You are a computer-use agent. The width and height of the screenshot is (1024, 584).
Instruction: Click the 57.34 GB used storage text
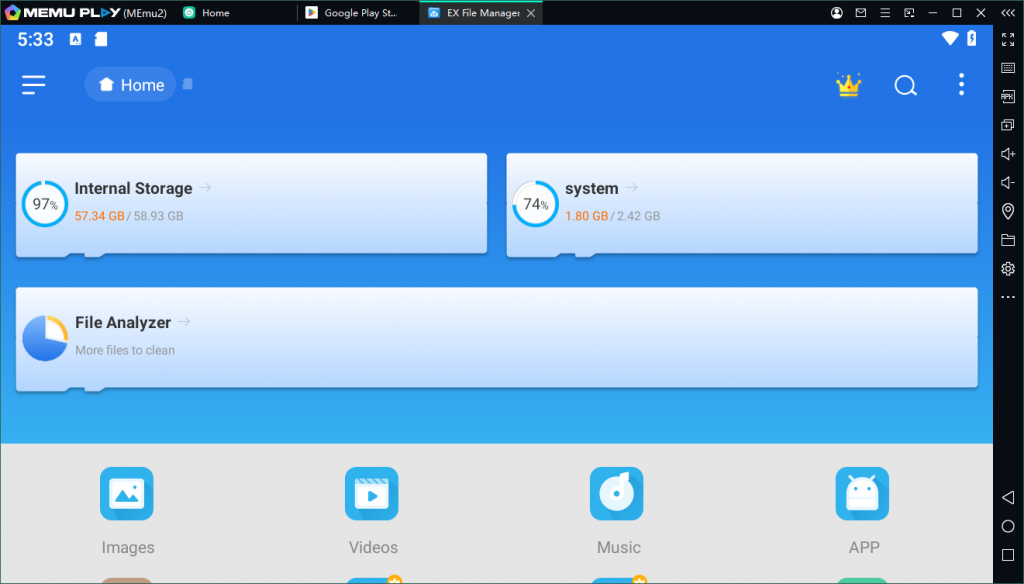99,216
